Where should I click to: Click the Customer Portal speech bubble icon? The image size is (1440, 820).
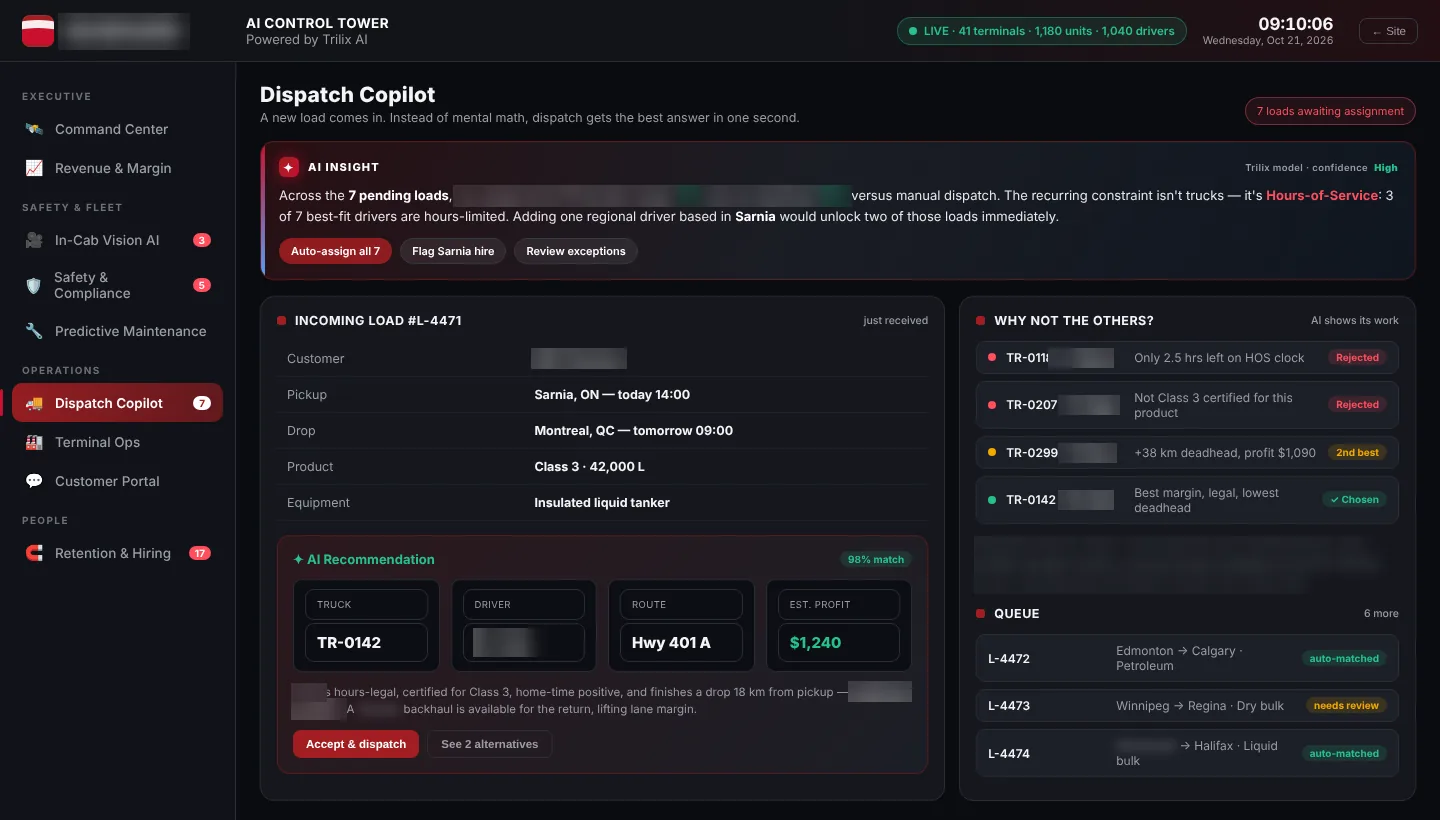click(34, 481)
